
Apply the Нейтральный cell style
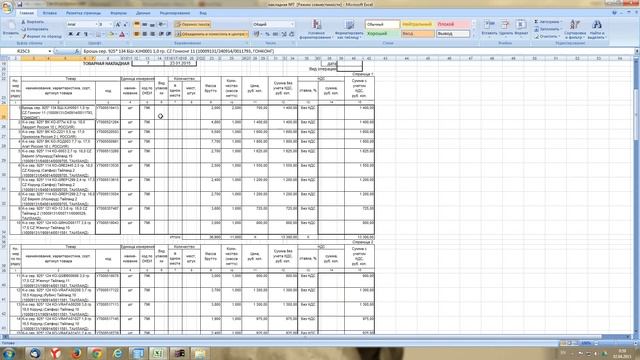coord(417,24)
